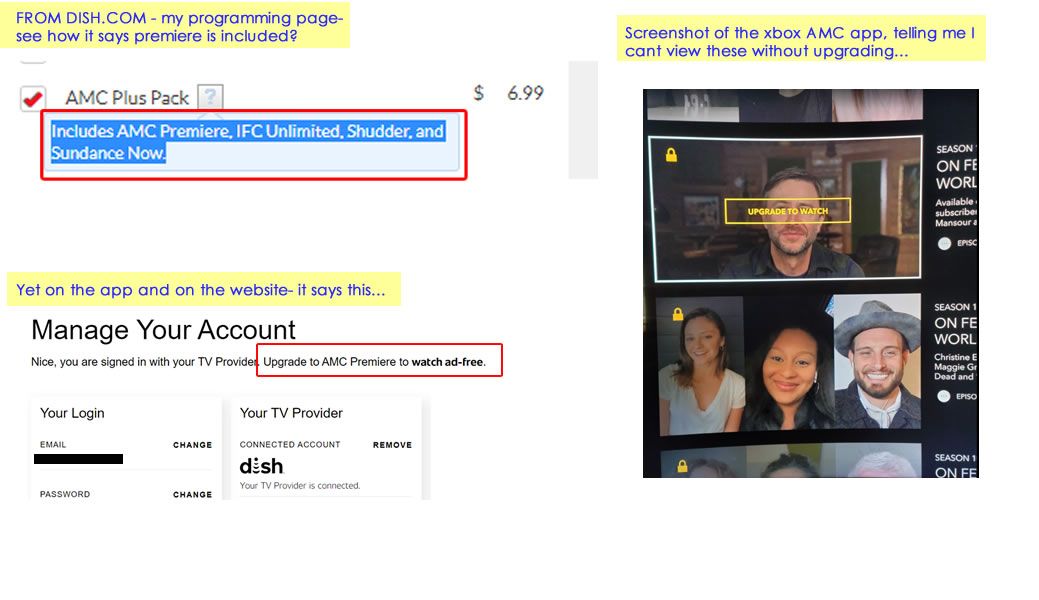The width and height of the screenshot is (1039, 600).
Task: Click 'Your TV Provider is connected.' text
Action: click(300, 485)
